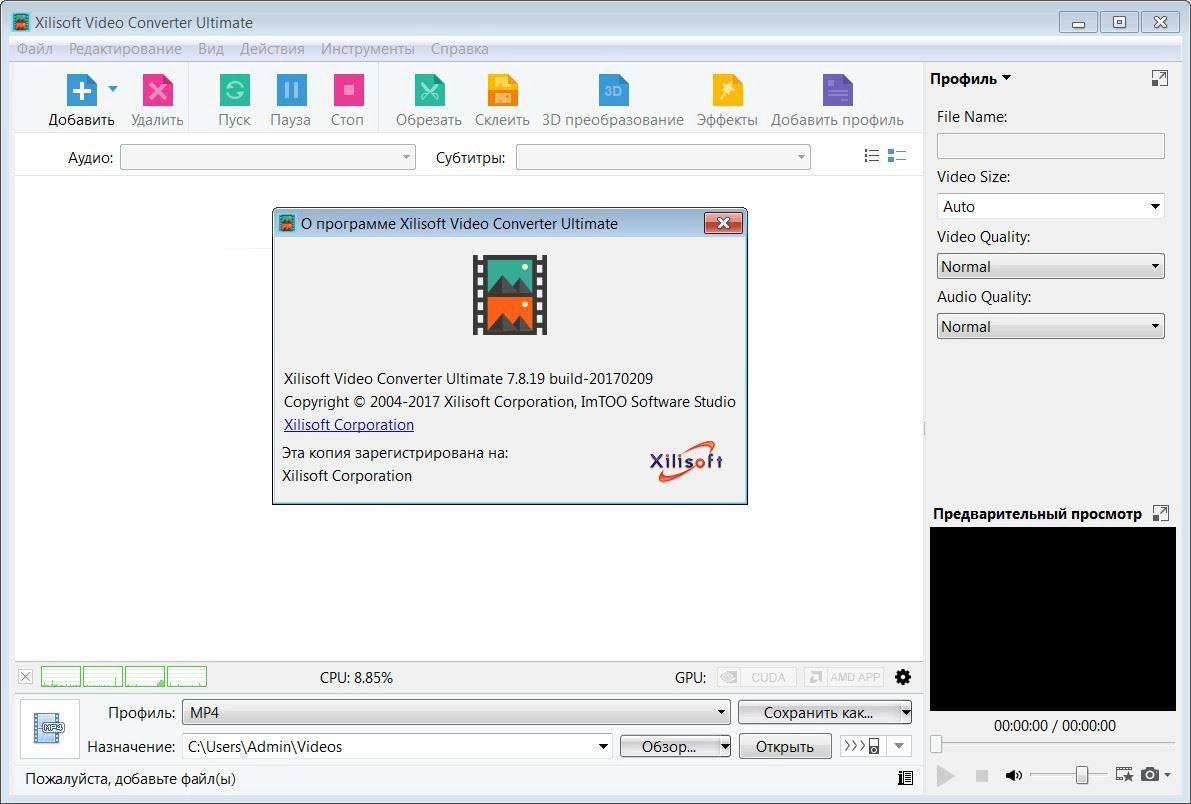
Task: Open the arrow next to Добавить
Action: pos(113,89)
